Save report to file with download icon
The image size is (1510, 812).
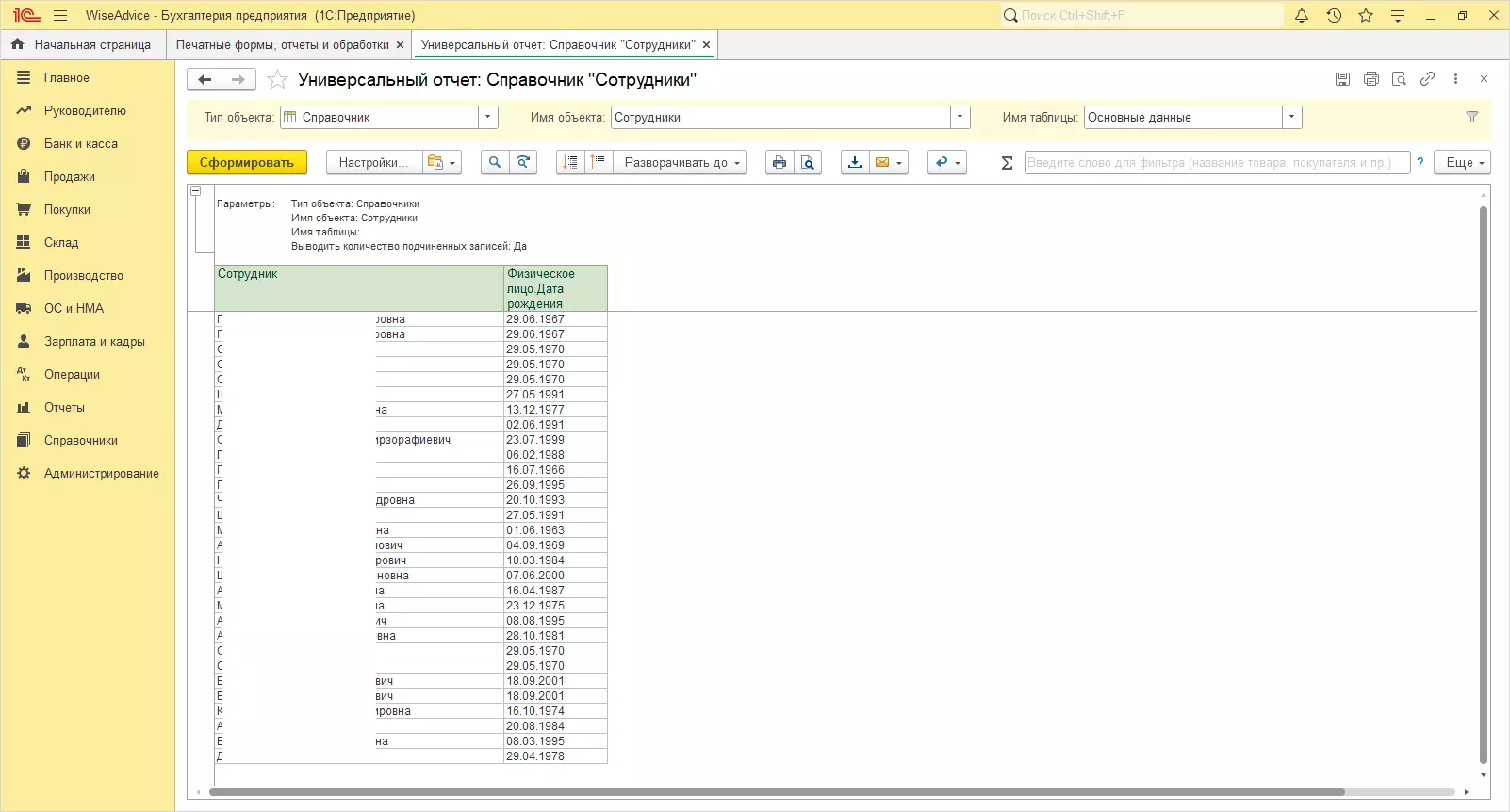(854, 163)
